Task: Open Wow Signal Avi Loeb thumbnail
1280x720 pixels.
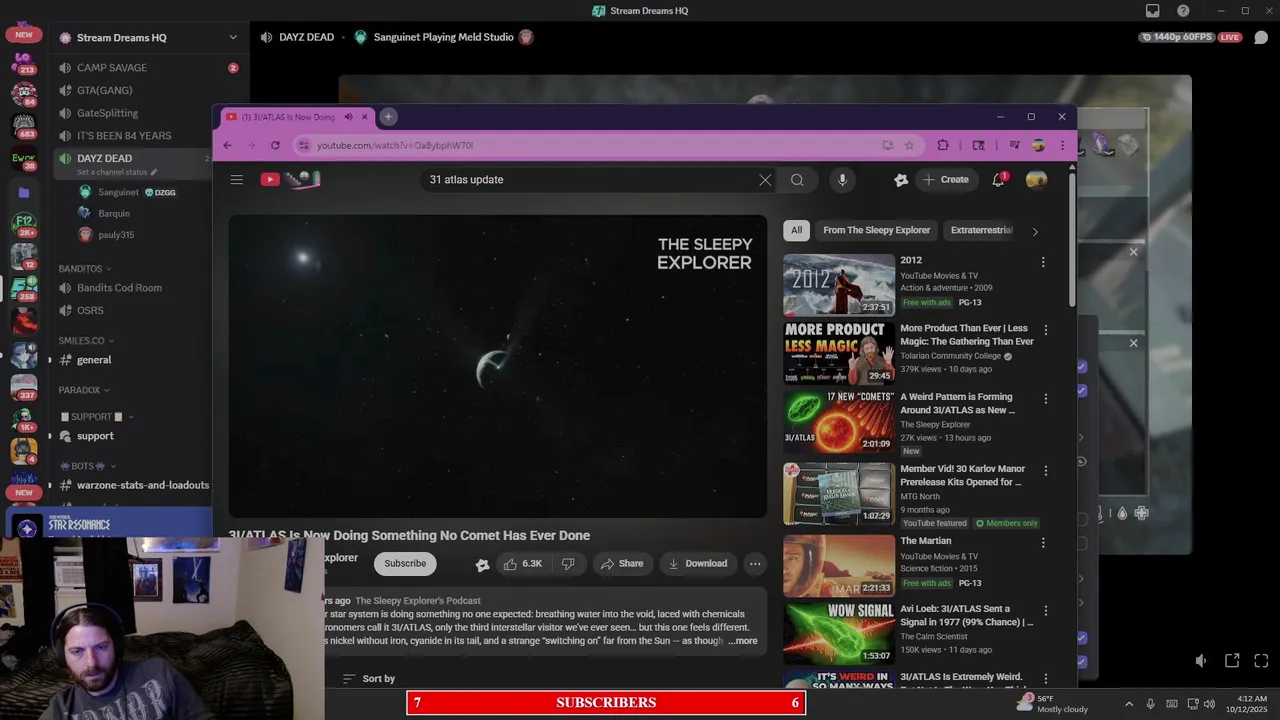Action: click(839, 634)
